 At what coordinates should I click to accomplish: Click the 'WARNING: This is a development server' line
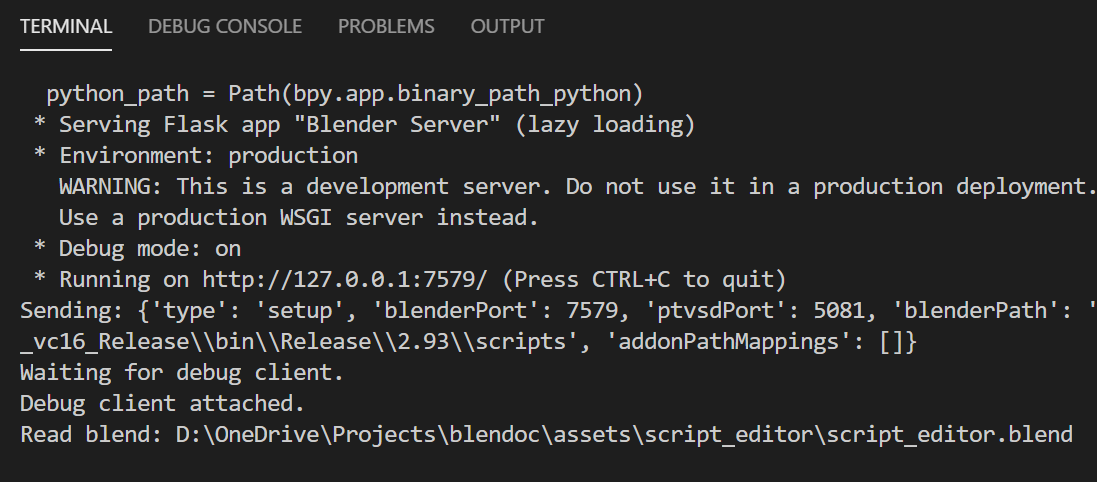[577, 187]
